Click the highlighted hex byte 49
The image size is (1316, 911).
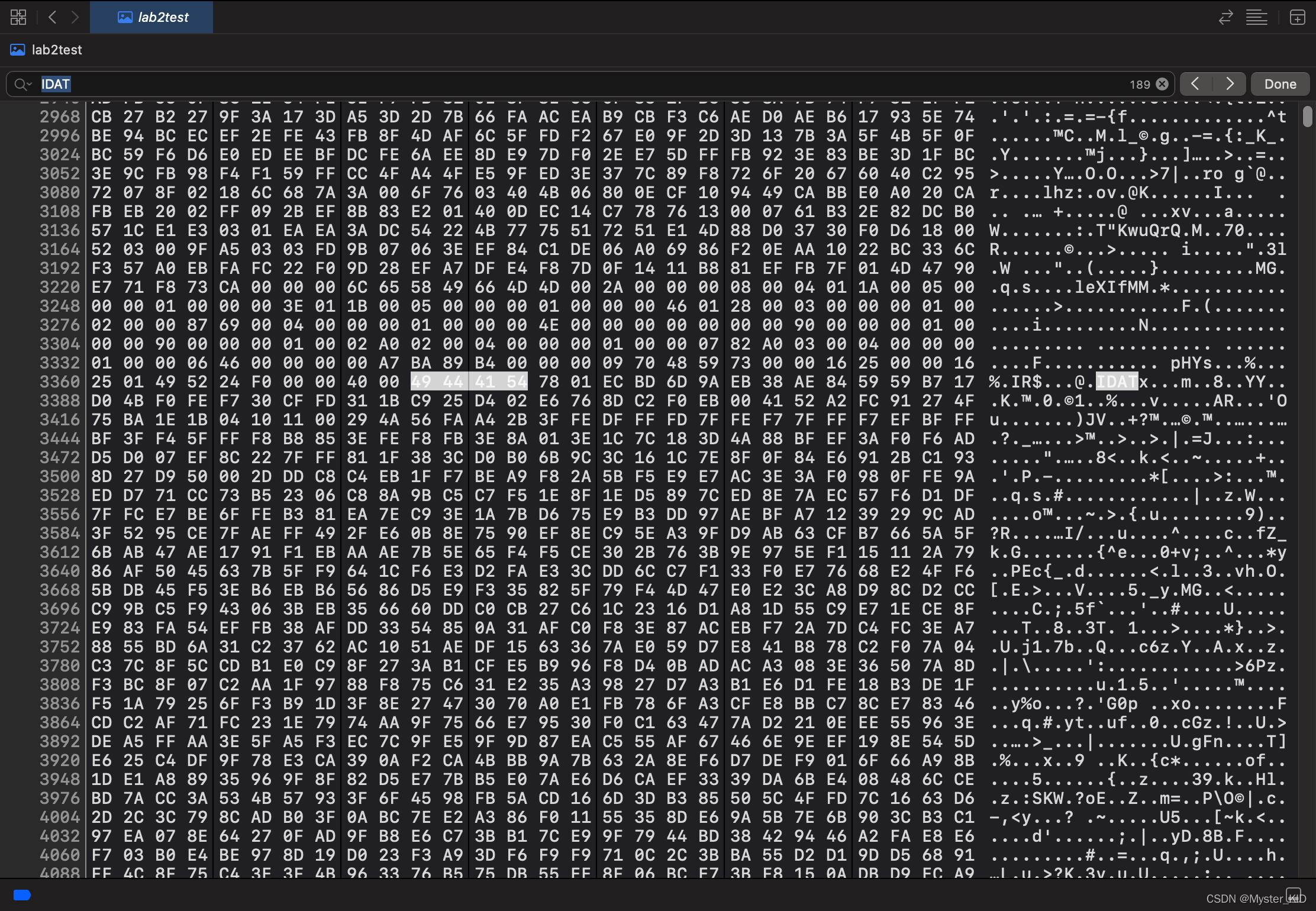click(x=421, y=382)
